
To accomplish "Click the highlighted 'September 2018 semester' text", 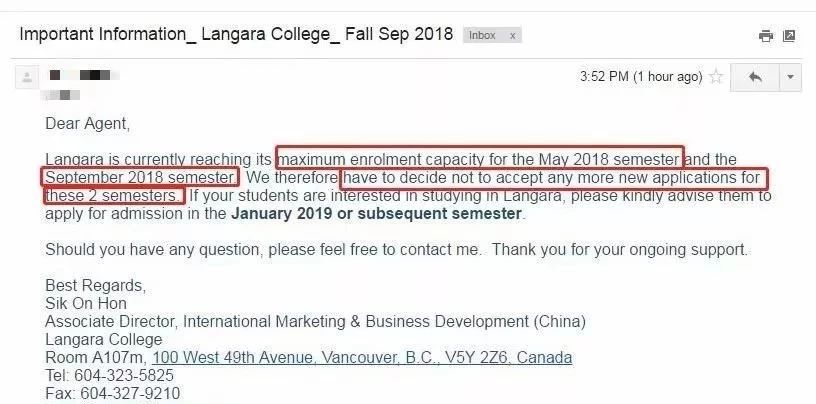I will coord(141,177).
